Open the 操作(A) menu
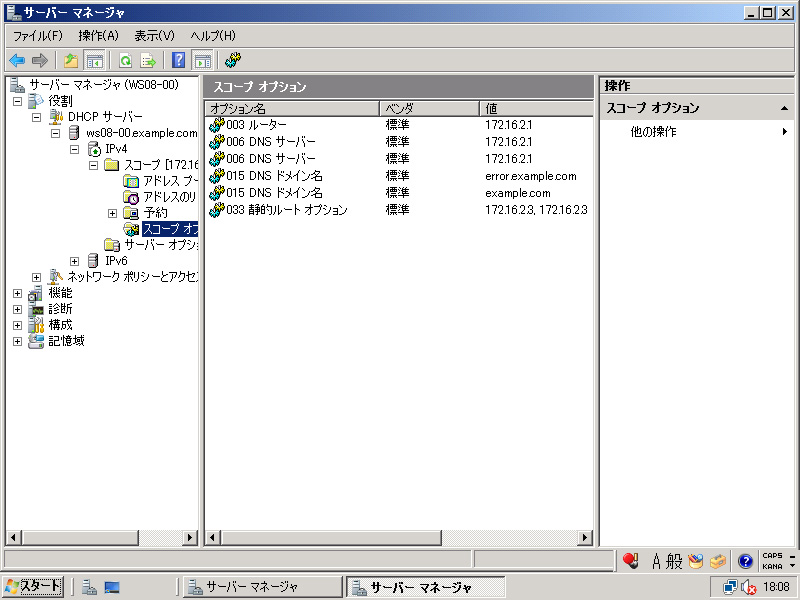The height and width of the screenshot is (600, 800). (x=98, y=36)
